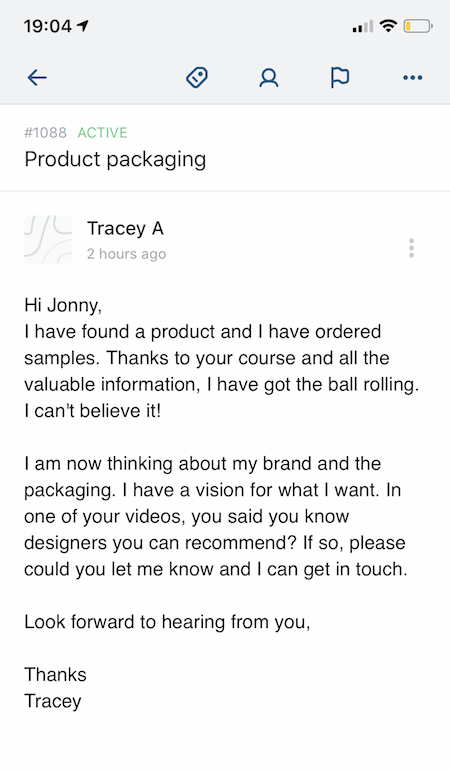Image resolution: width=450 pixels, height=771 pixels.
Task: Open message options vertical dots
Action: [x=411, y=248]
